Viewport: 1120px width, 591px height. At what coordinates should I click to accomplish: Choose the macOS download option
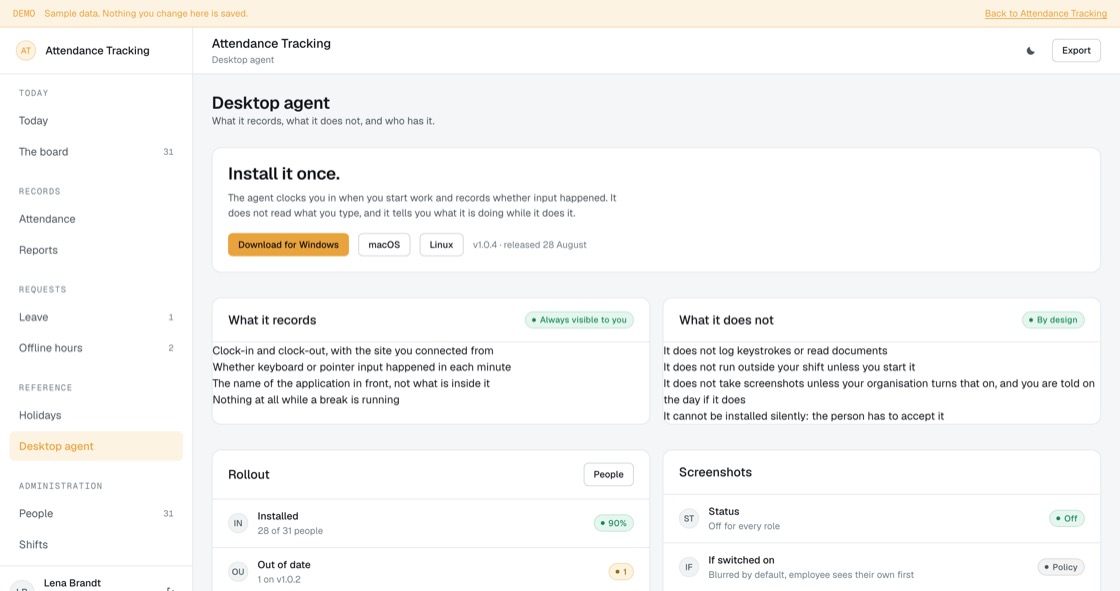(384, 244)
